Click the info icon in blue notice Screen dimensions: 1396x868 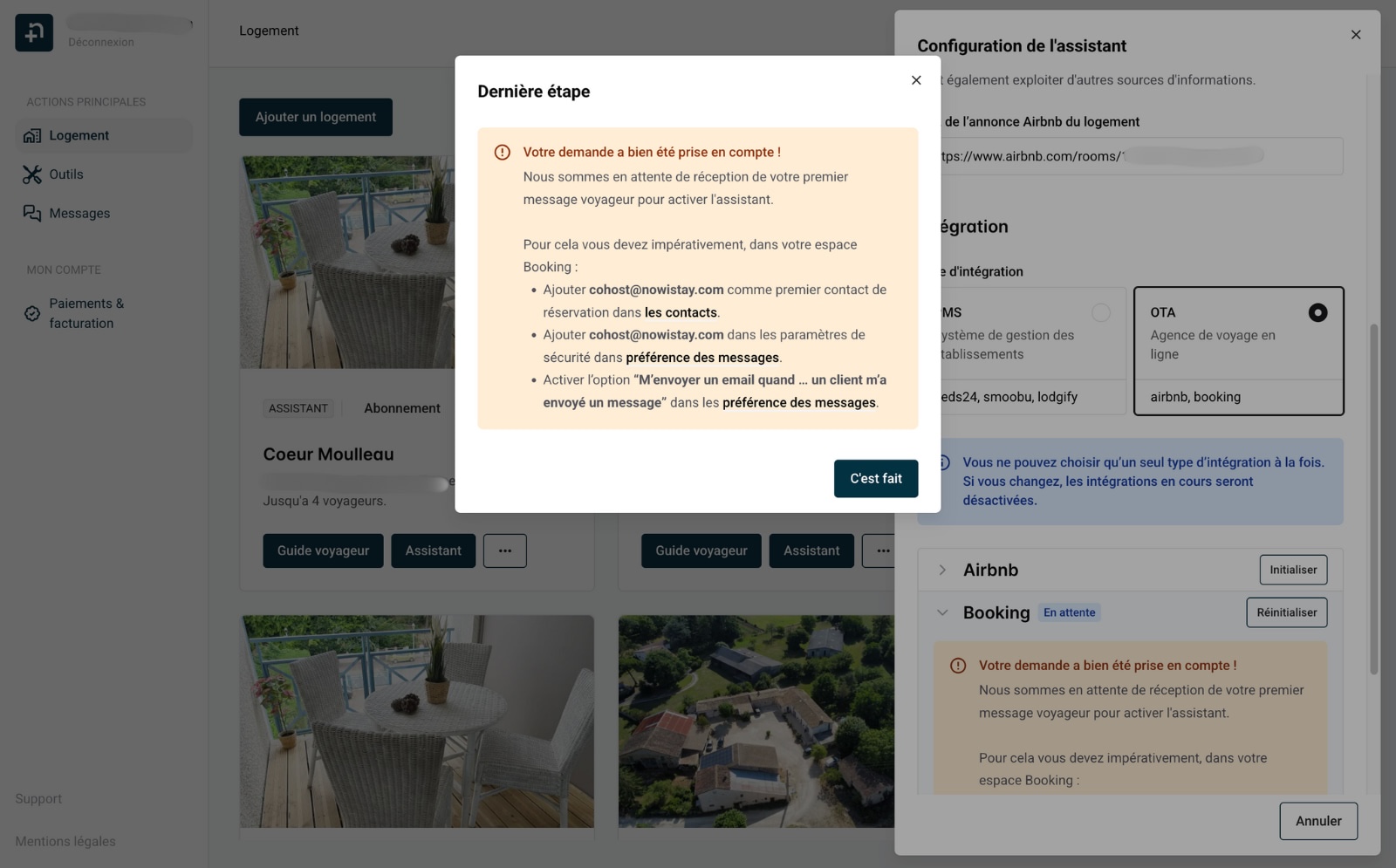tap(943, 462)
